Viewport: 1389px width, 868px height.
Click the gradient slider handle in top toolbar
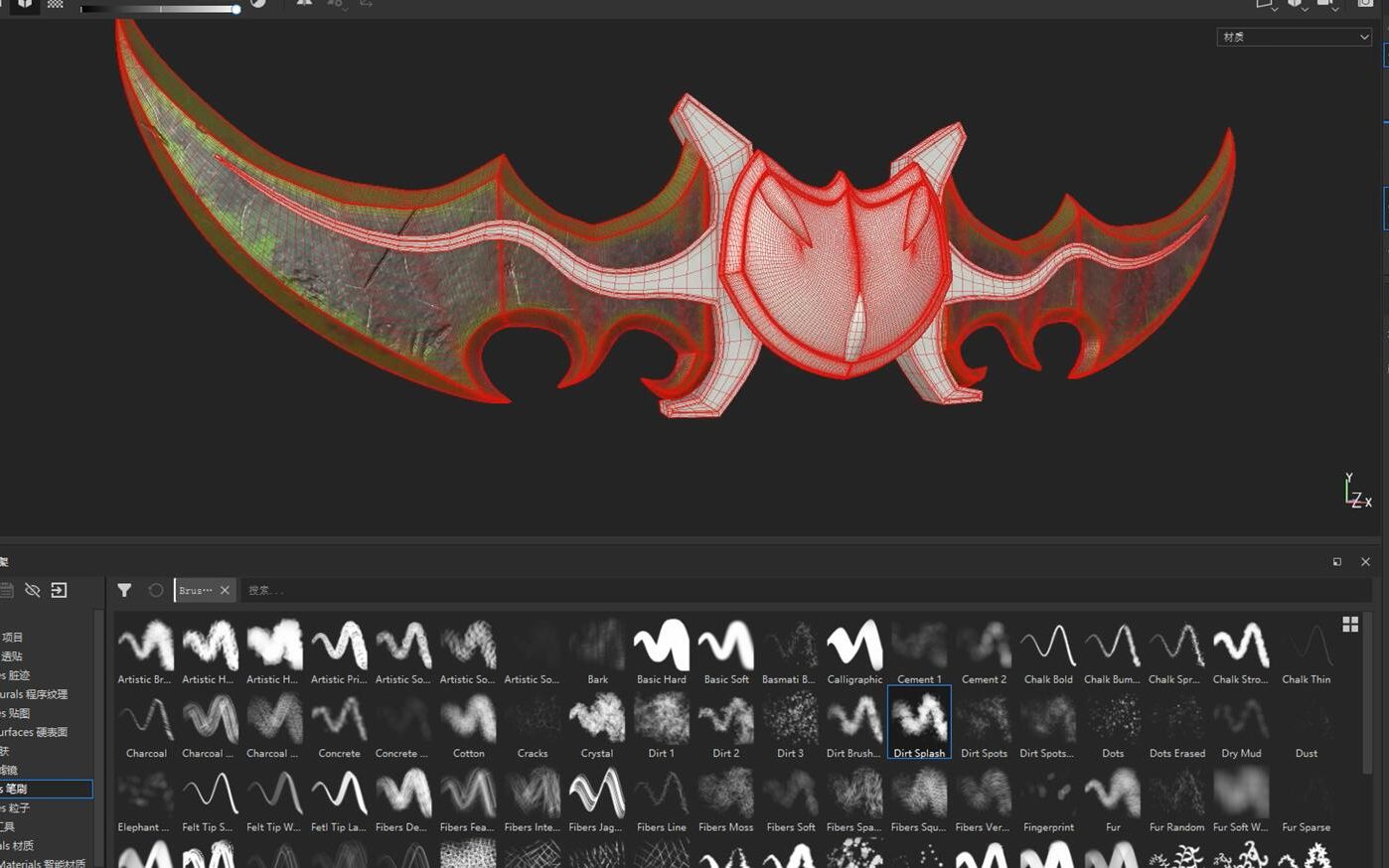tap(236, 9)
